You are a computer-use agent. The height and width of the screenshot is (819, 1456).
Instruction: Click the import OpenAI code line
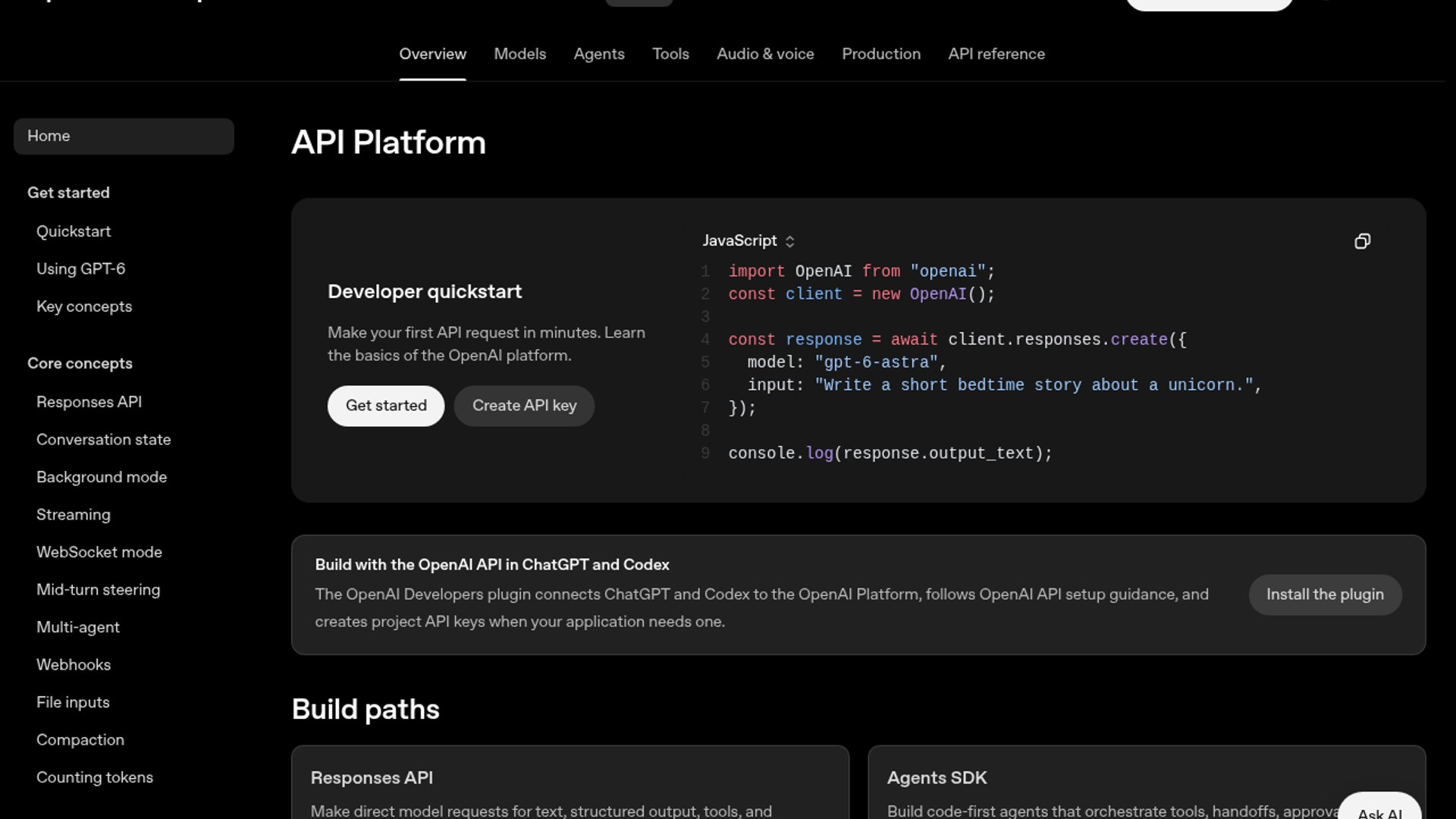[x=861, y=271]
